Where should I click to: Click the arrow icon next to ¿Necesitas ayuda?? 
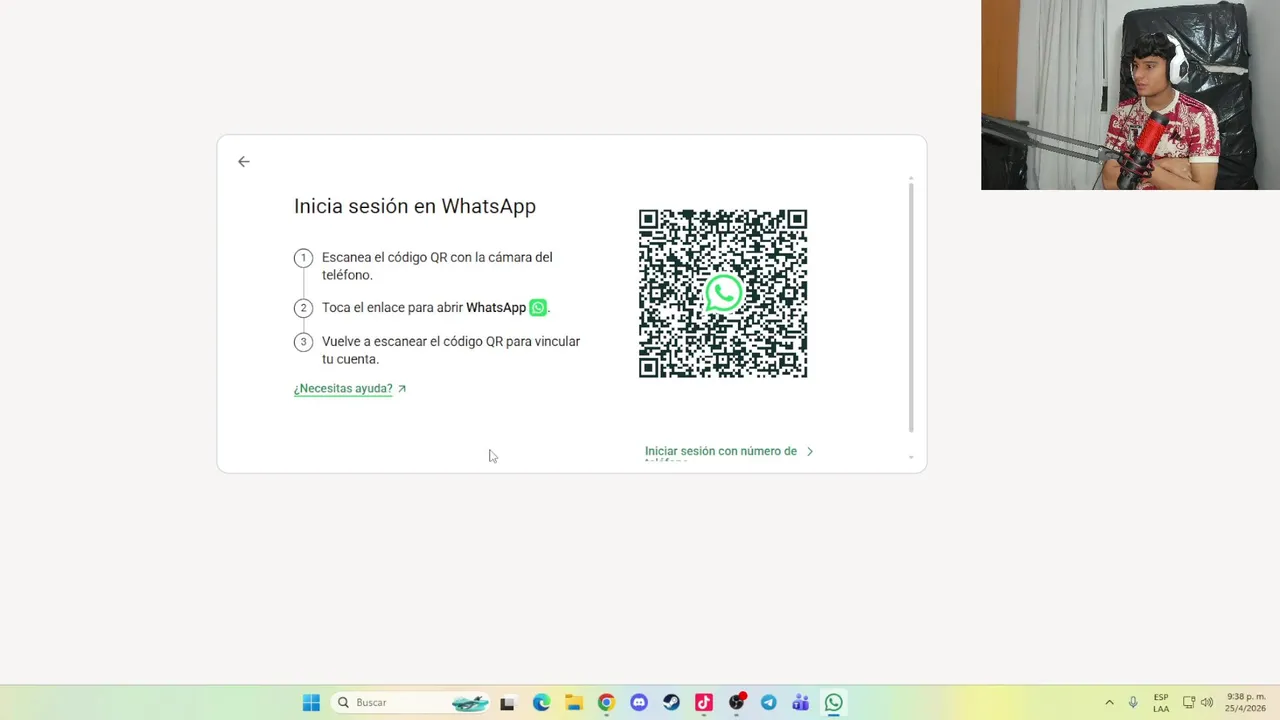click(x=402, y=389)
